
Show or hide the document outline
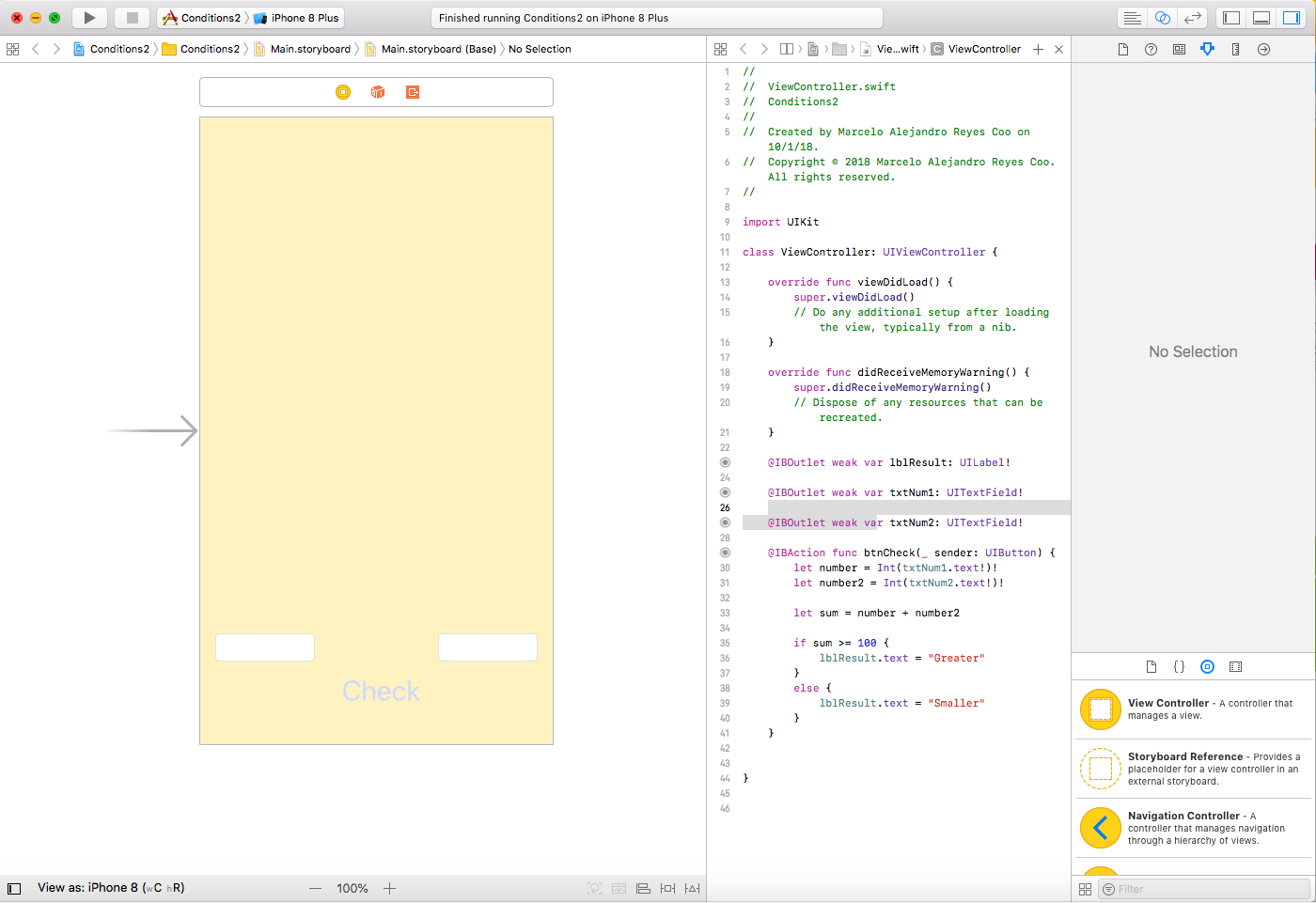[14, 889]
